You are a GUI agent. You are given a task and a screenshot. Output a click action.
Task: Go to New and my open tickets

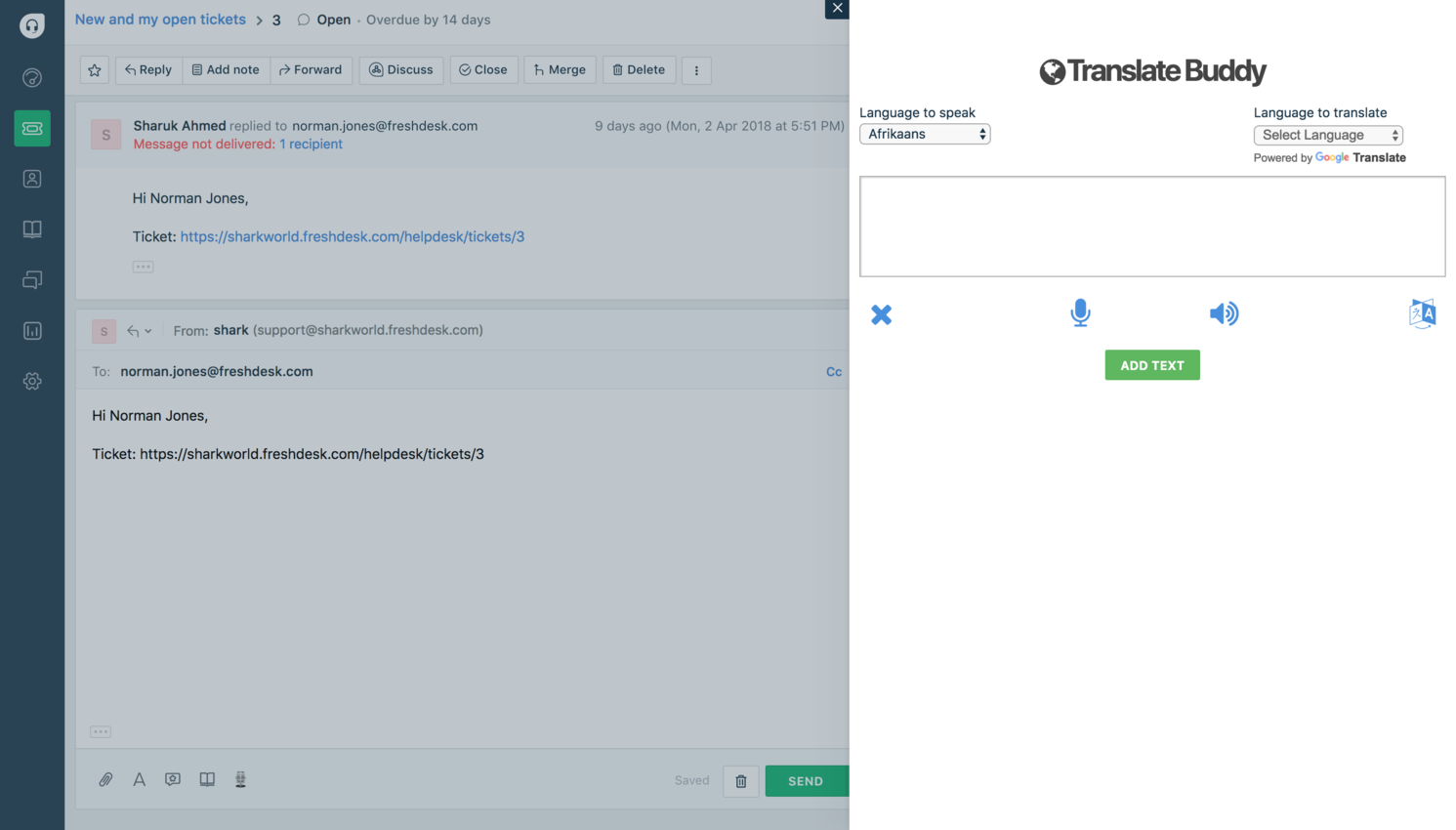pos(160,20)
